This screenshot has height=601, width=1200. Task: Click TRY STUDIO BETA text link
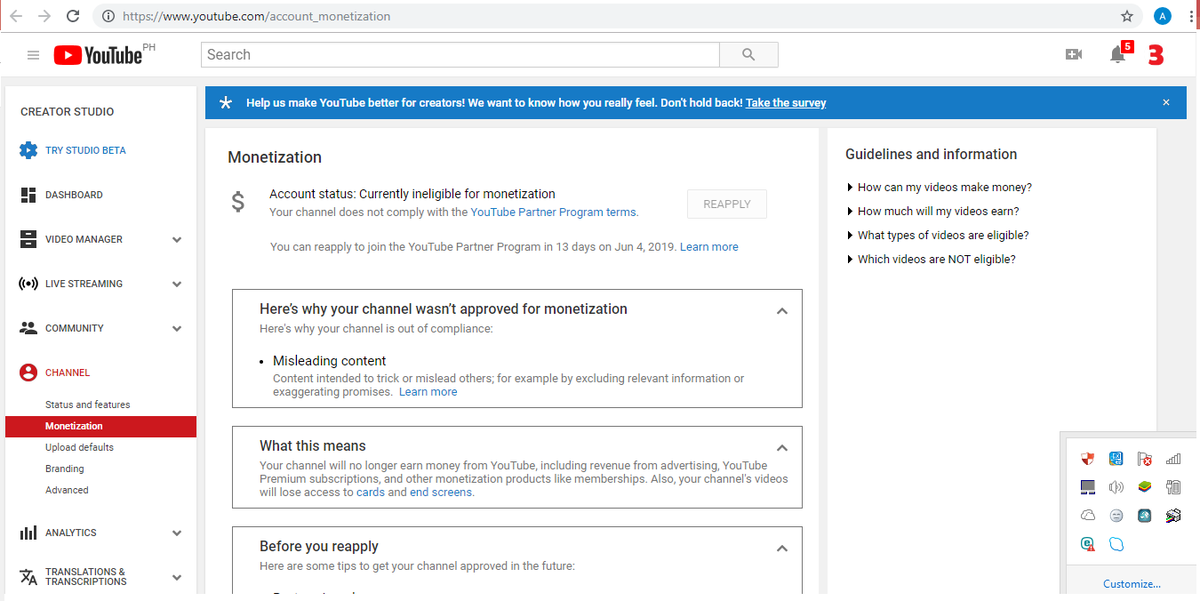coord(85,150)
